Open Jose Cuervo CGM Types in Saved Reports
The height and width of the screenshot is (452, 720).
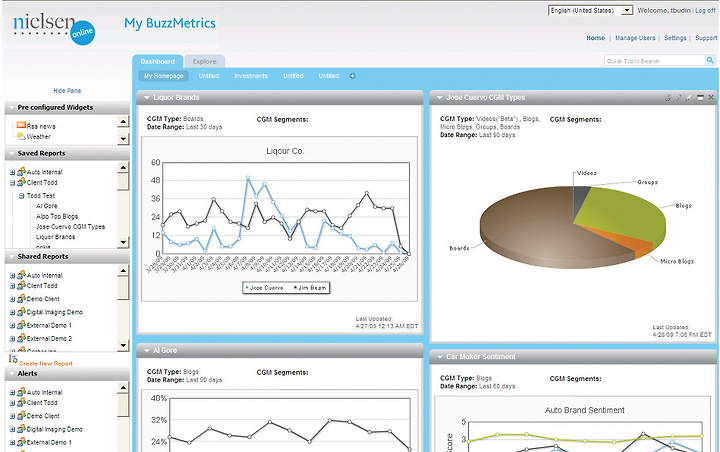point(70,226)
